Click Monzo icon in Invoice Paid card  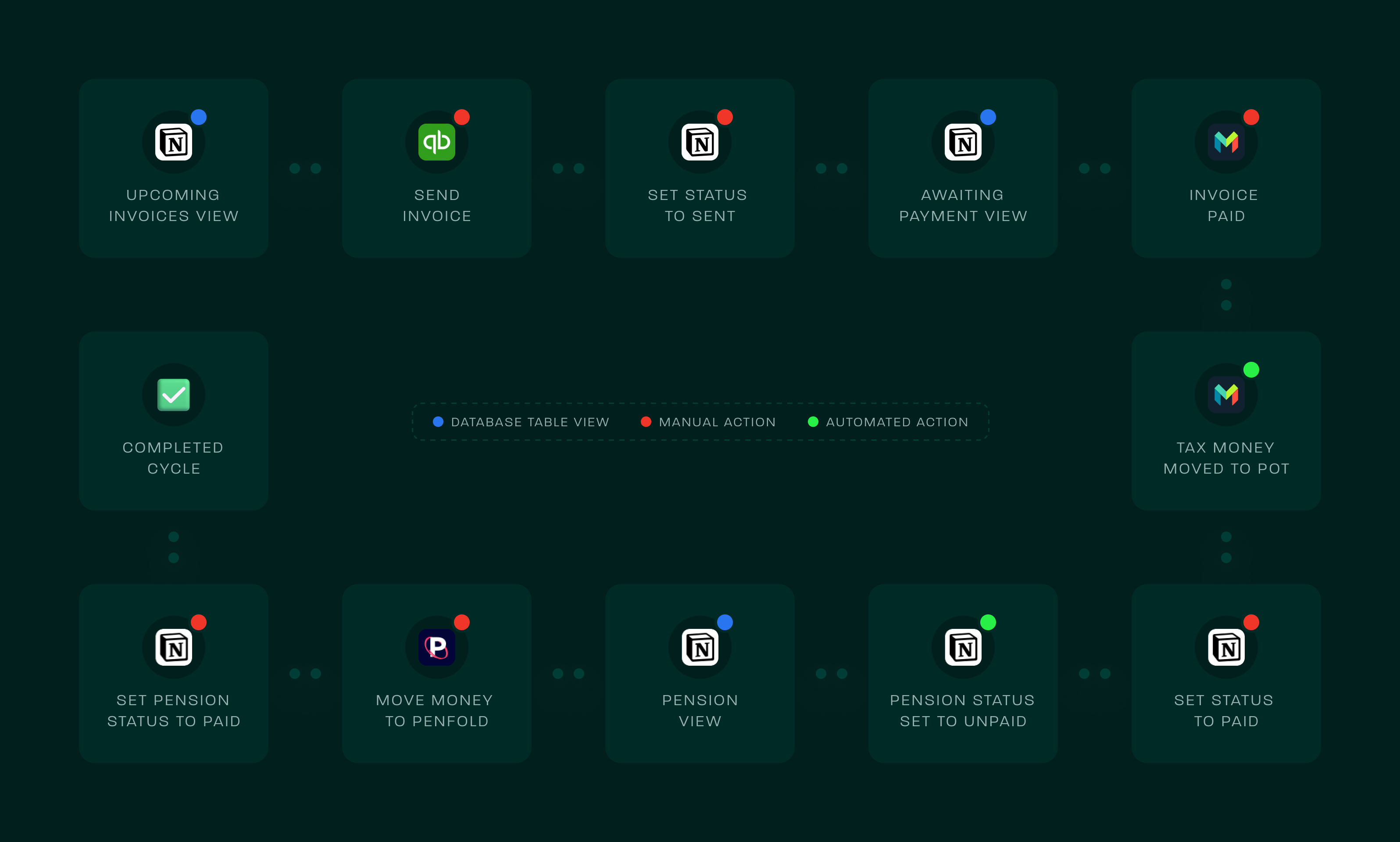[x=1226, y=142]
